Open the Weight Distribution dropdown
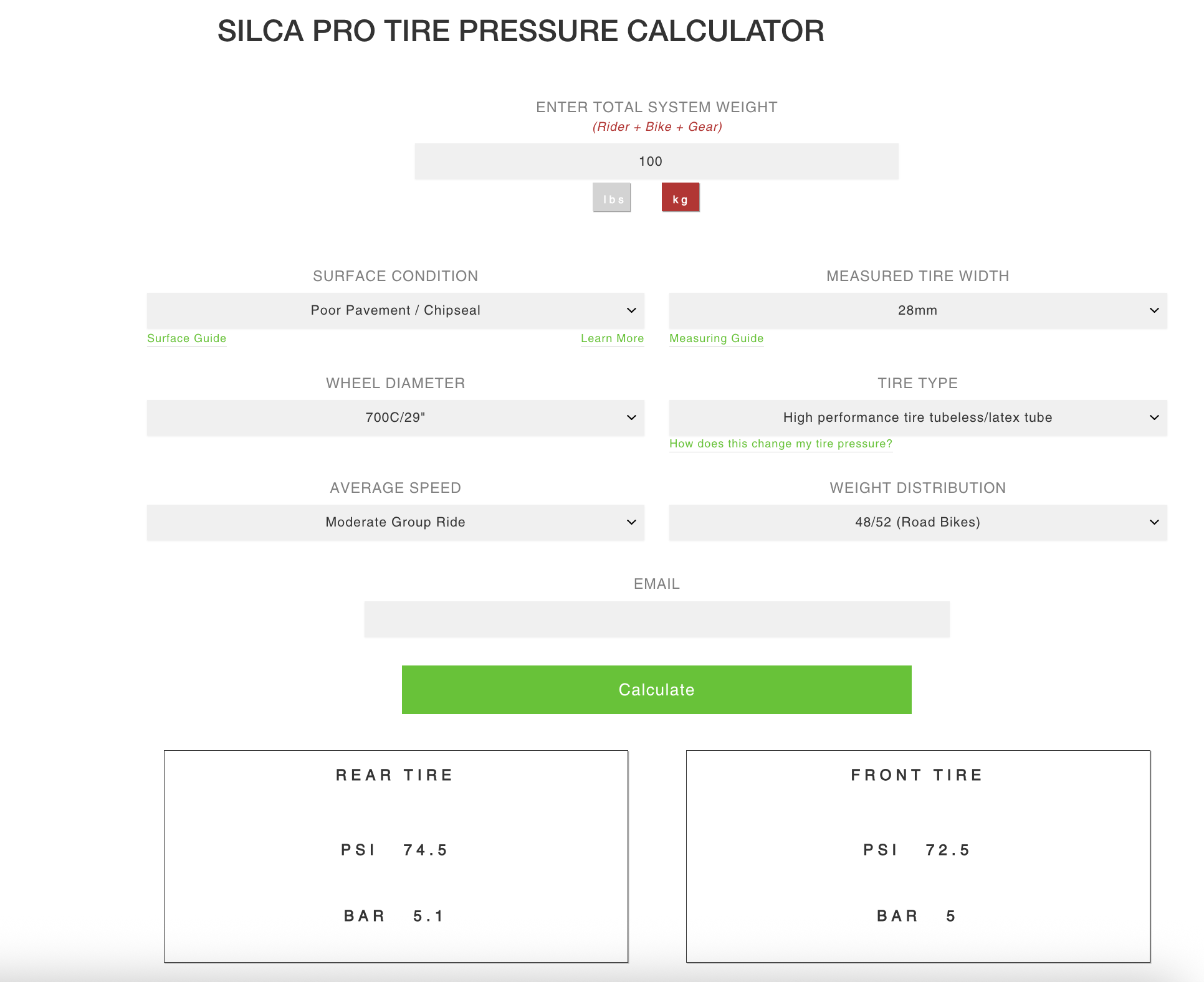The width and height of the screenshot is (1204, 982). [917, 522]
